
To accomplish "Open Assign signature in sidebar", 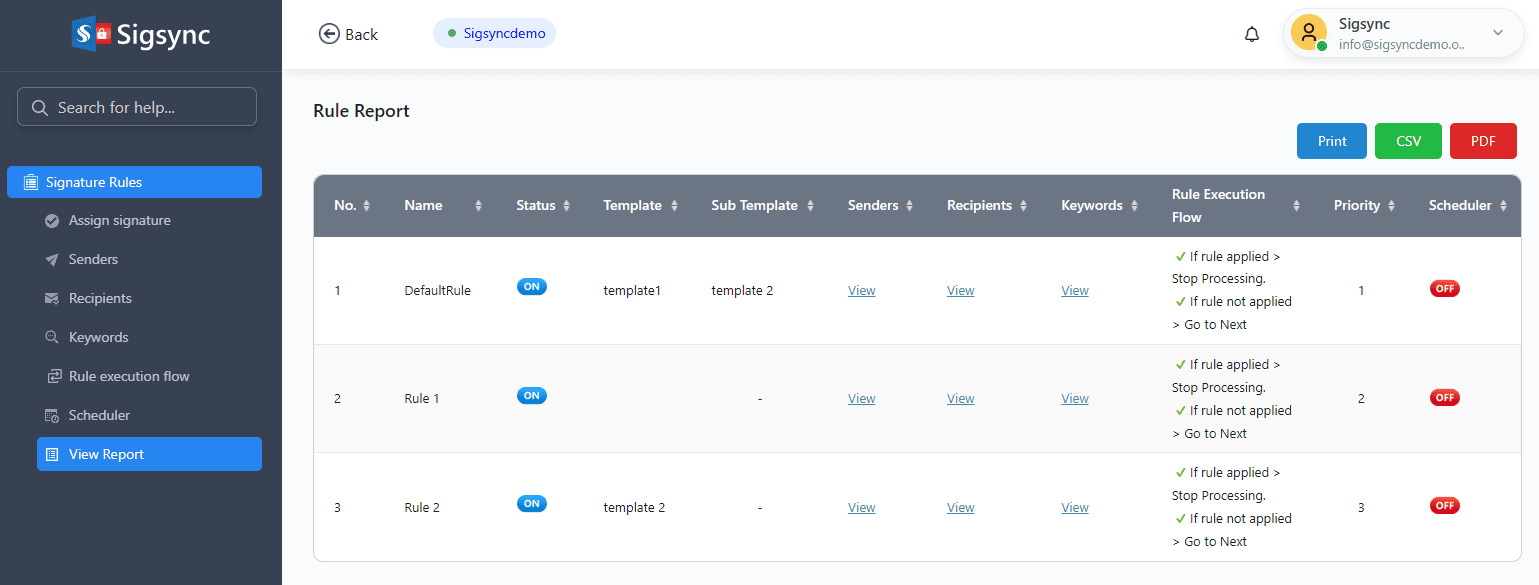I will click(x=119, y=221).
